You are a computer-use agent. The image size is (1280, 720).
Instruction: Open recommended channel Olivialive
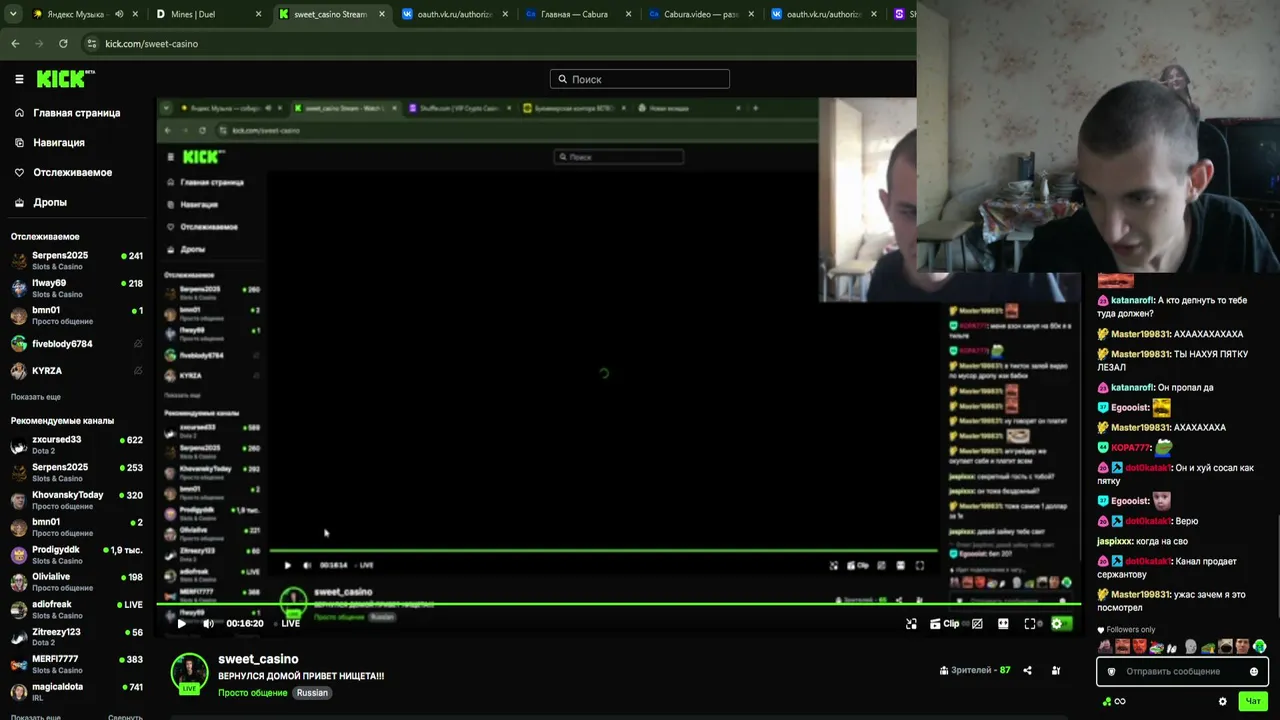pyautogui.click(x=76, y=583)
